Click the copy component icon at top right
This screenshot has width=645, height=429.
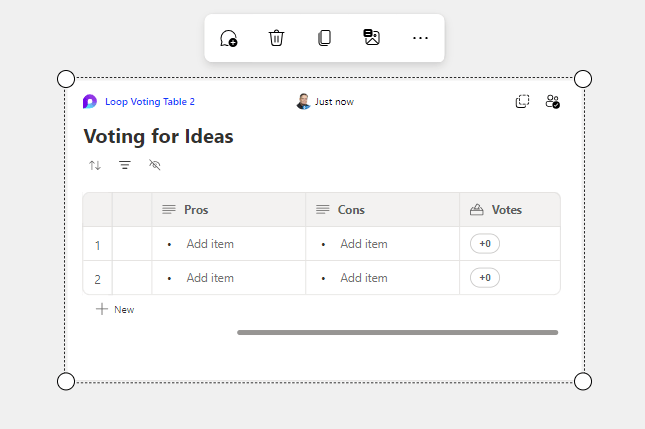click(x=522, y=101)
